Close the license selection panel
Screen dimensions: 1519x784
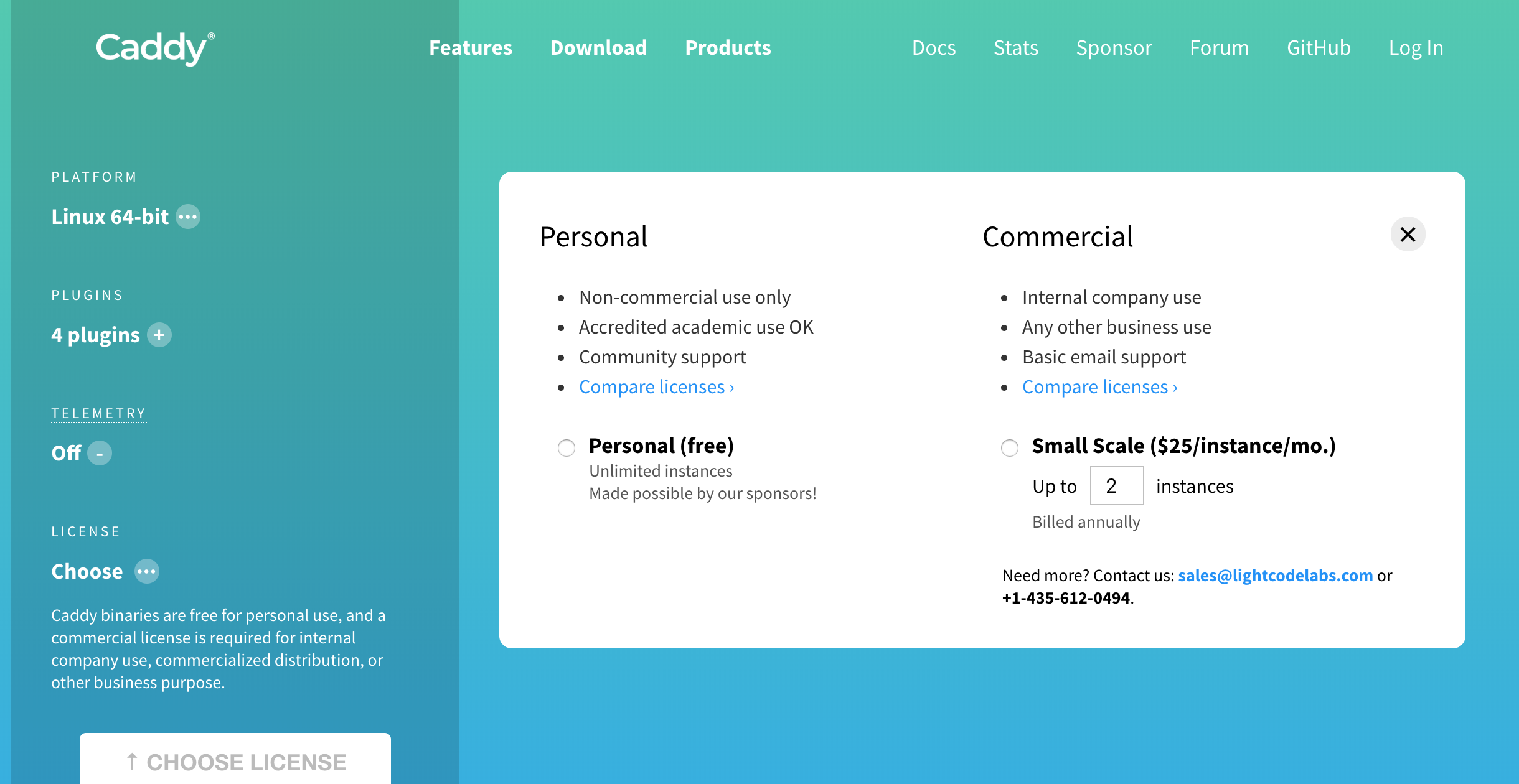[1408, 235]
